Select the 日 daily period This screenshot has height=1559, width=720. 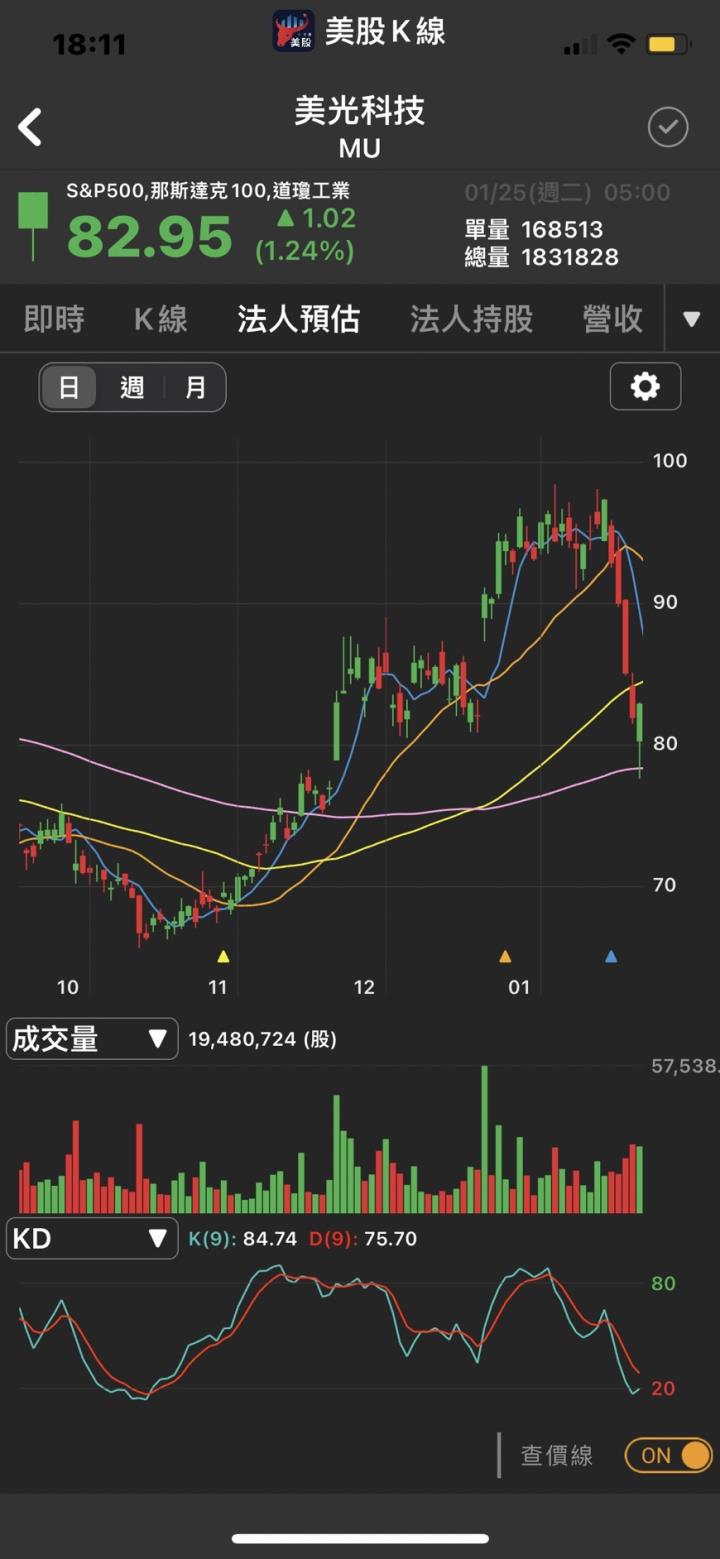[69, 387]
